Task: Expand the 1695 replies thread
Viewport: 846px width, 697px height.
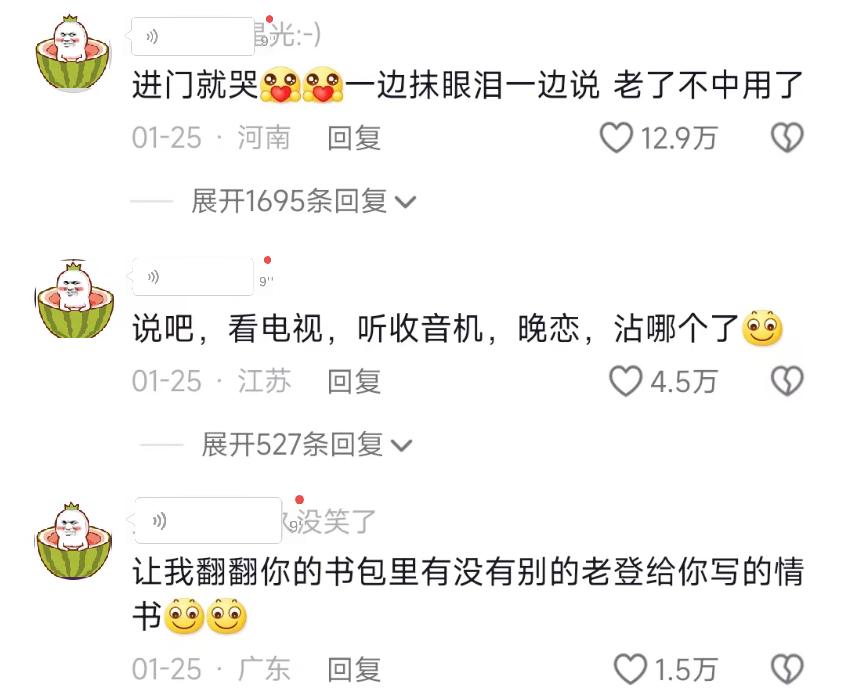Action: point(304,201)
